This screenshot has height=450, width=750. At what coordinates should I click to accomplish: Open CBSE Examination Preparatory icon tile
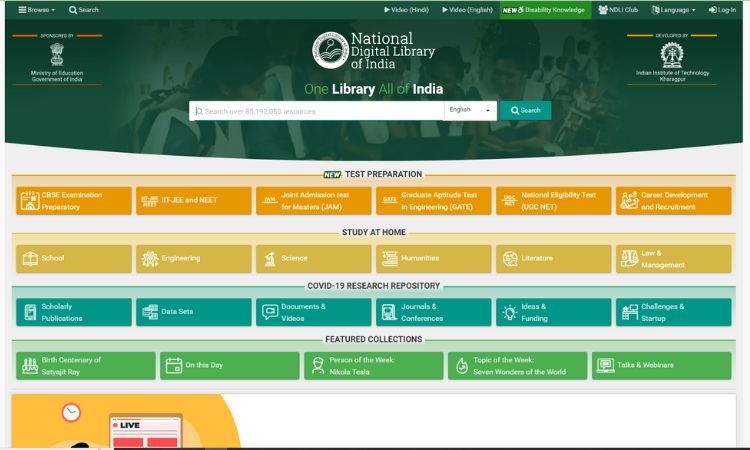pos(30,200)
